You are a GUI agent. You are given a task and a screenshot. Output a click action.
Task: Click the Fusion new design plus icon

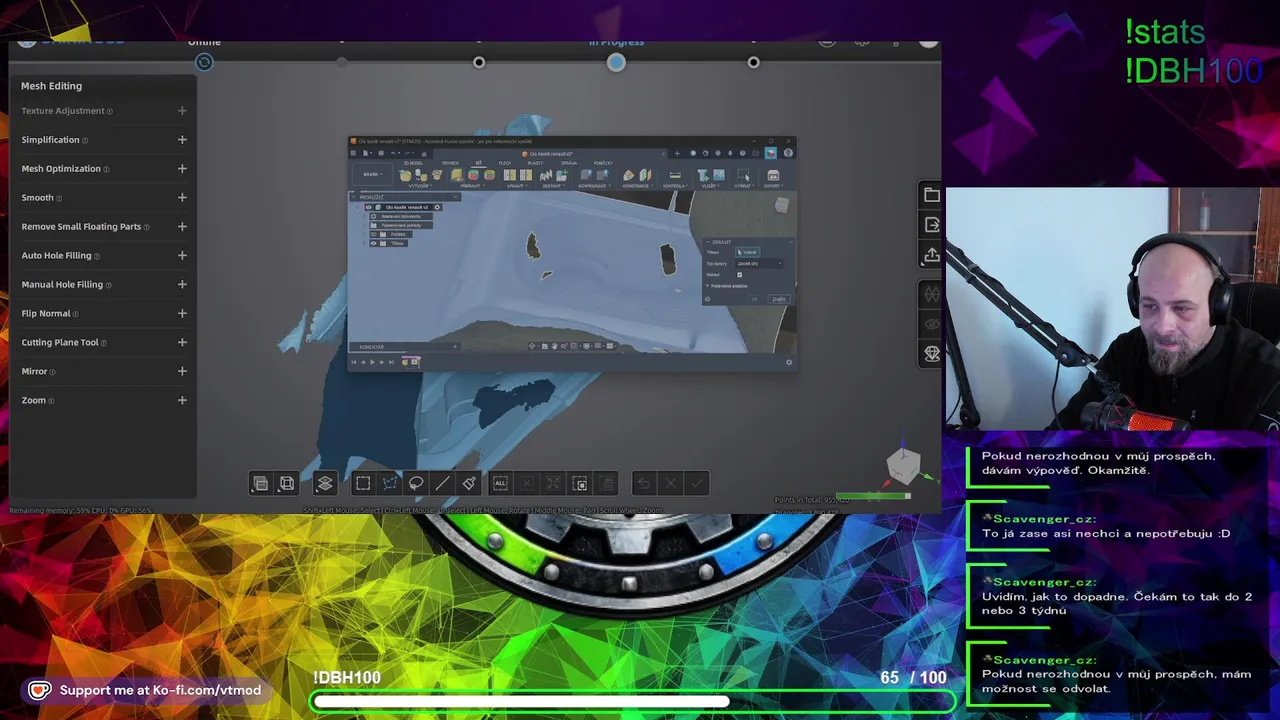(677, 154)
